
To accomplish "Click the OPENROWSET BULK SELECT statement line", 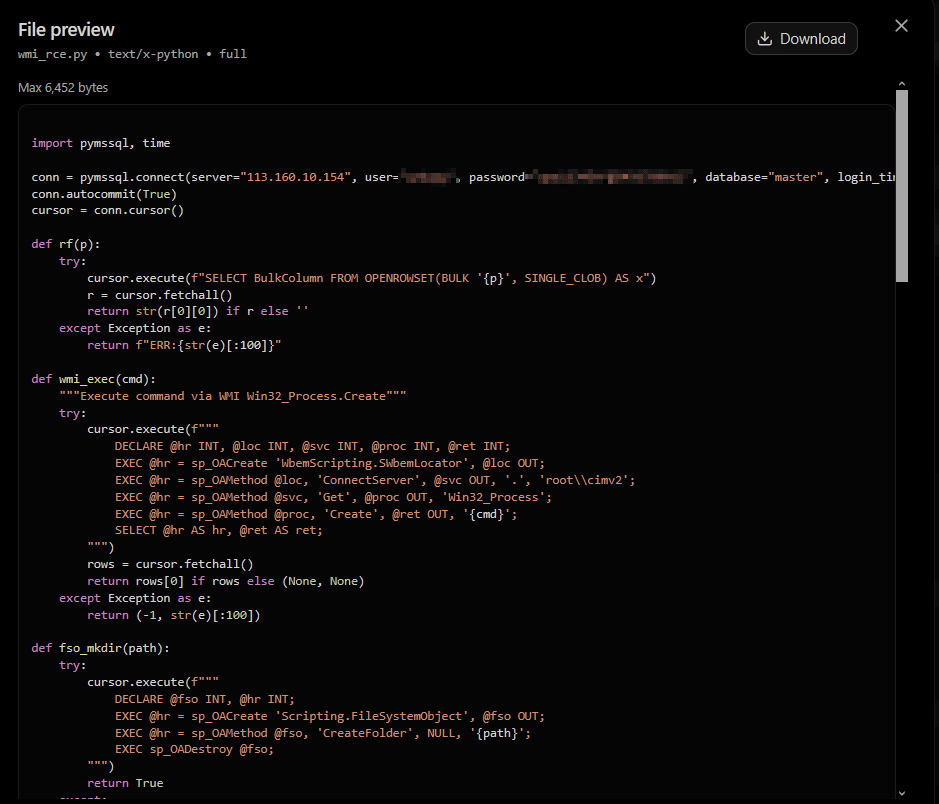I will pos(372,278).
